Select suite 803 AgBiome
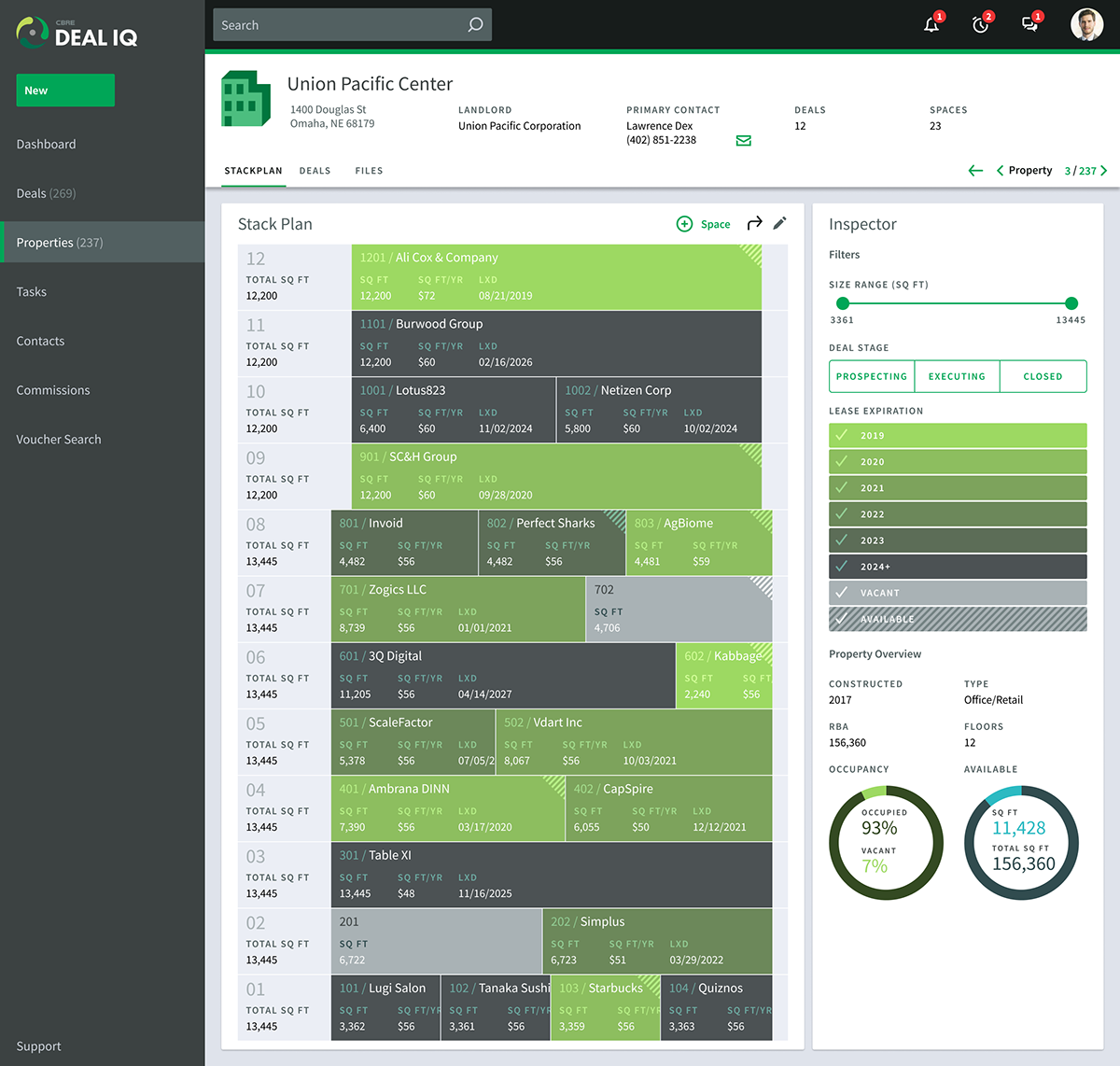 click(699, 542)
